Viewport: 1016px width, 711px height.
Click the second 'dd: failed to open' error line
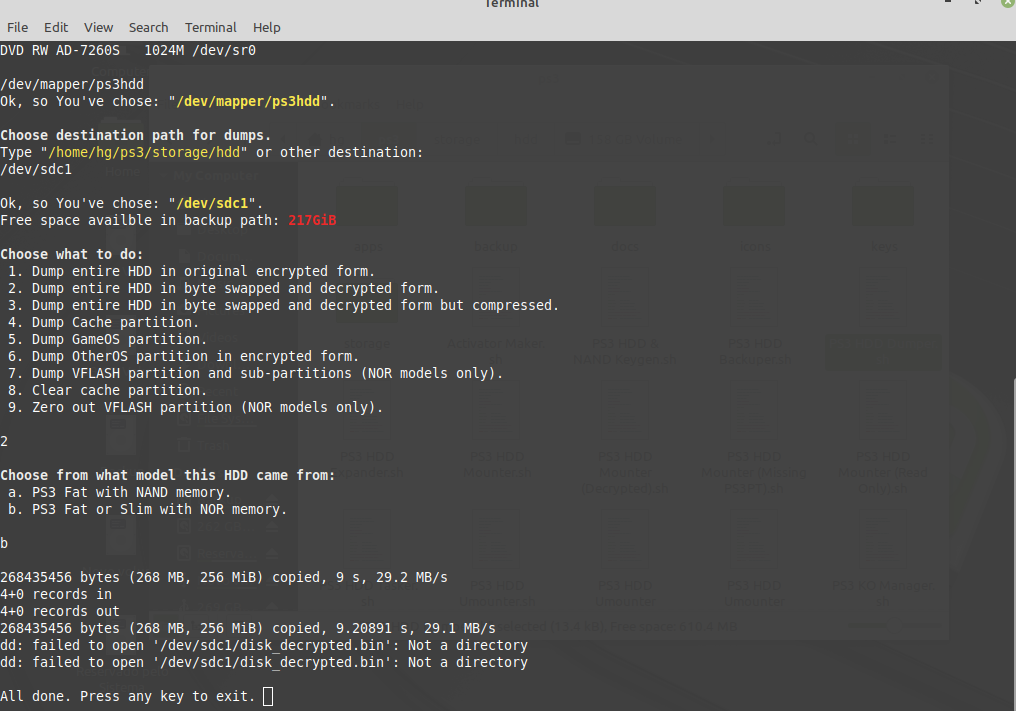coord(264,662)
